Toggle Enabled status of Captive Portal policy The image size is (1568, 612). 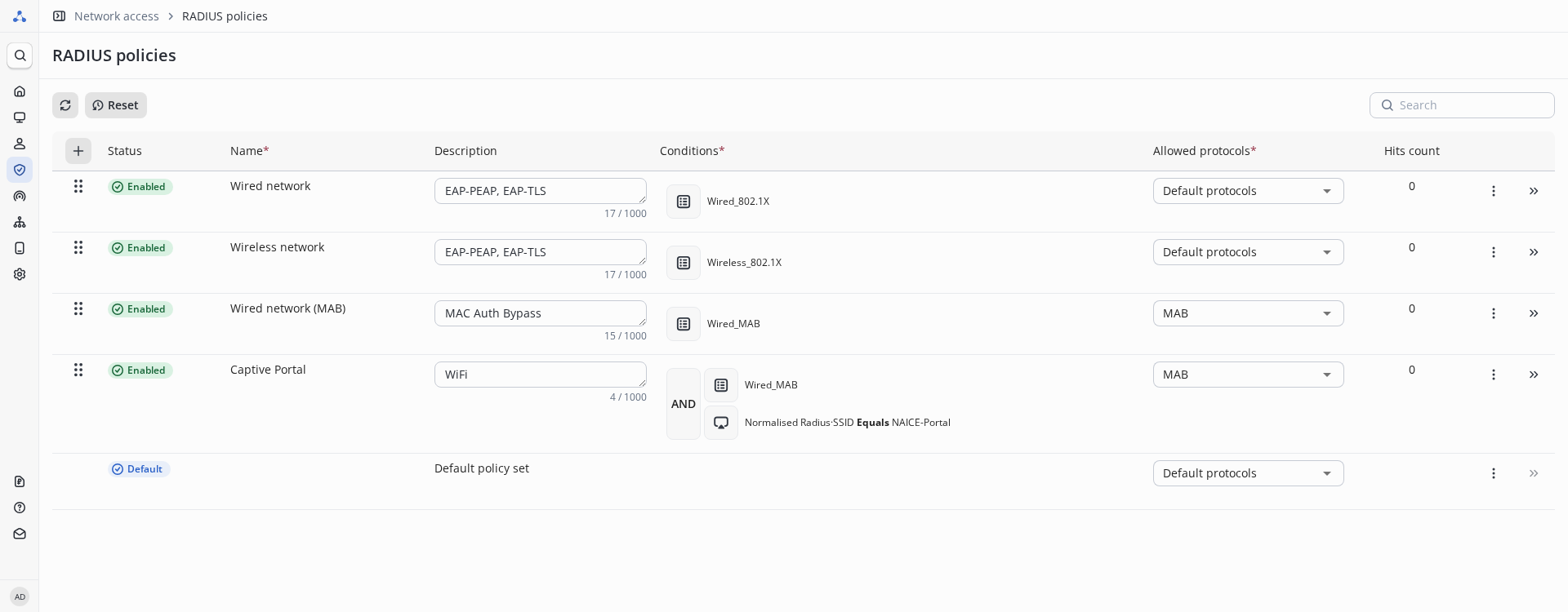pyautogui.click(x=140, y=370)
